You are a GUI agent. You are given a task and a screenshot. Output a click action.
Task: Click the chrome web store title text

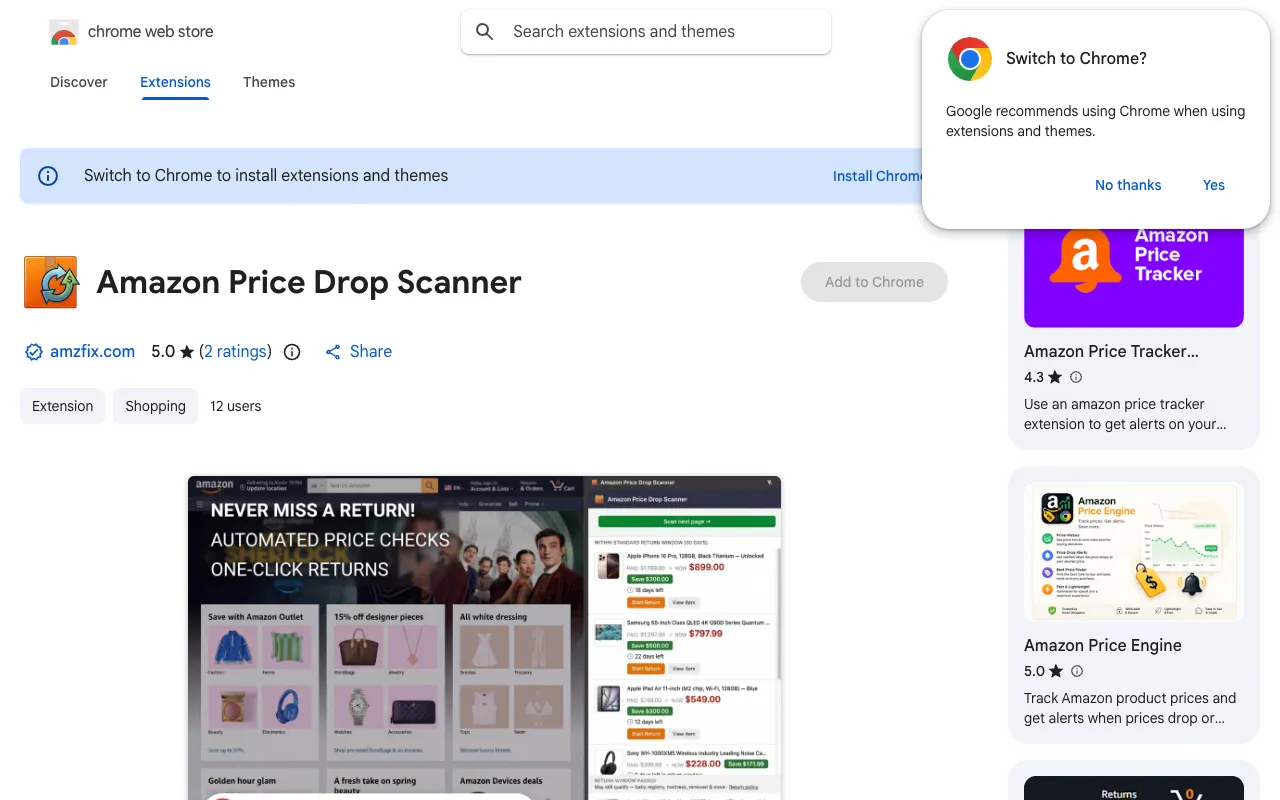[151, 32]
